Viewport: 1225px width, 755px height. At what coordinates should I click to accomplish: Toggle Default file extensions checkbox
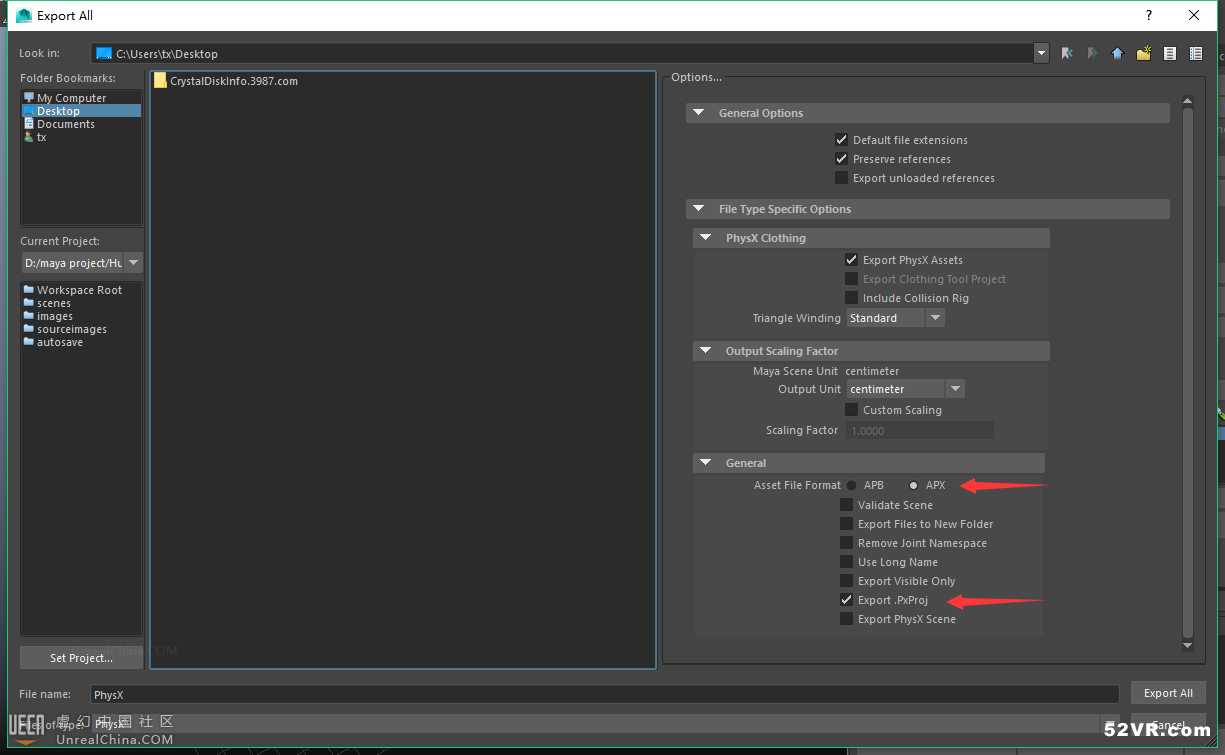click(841, 140)
